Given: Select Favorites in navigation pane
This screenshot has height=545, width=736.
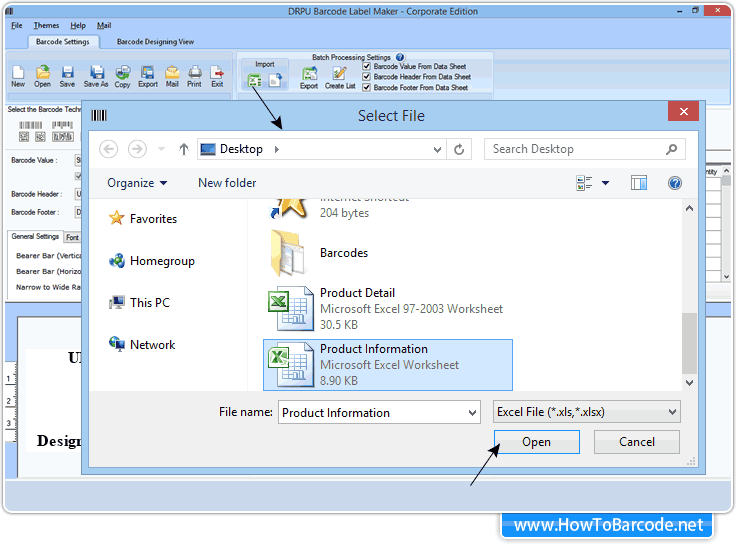Looking at the screenshot, I should point(143,219).
